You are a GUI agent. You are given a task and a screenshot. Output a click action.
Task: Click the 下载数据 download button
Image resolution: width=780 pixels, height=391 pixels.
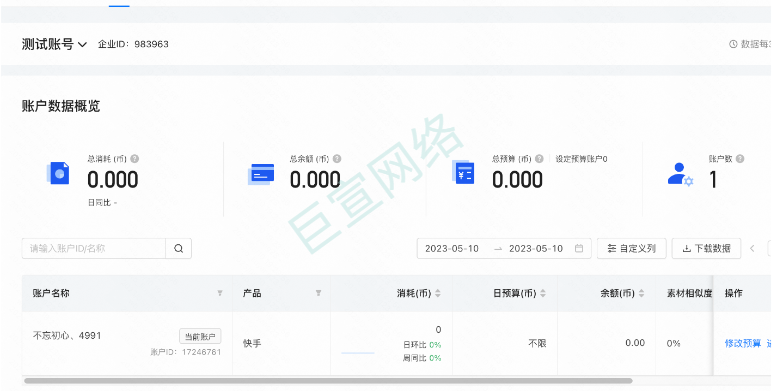pos(706,248)
